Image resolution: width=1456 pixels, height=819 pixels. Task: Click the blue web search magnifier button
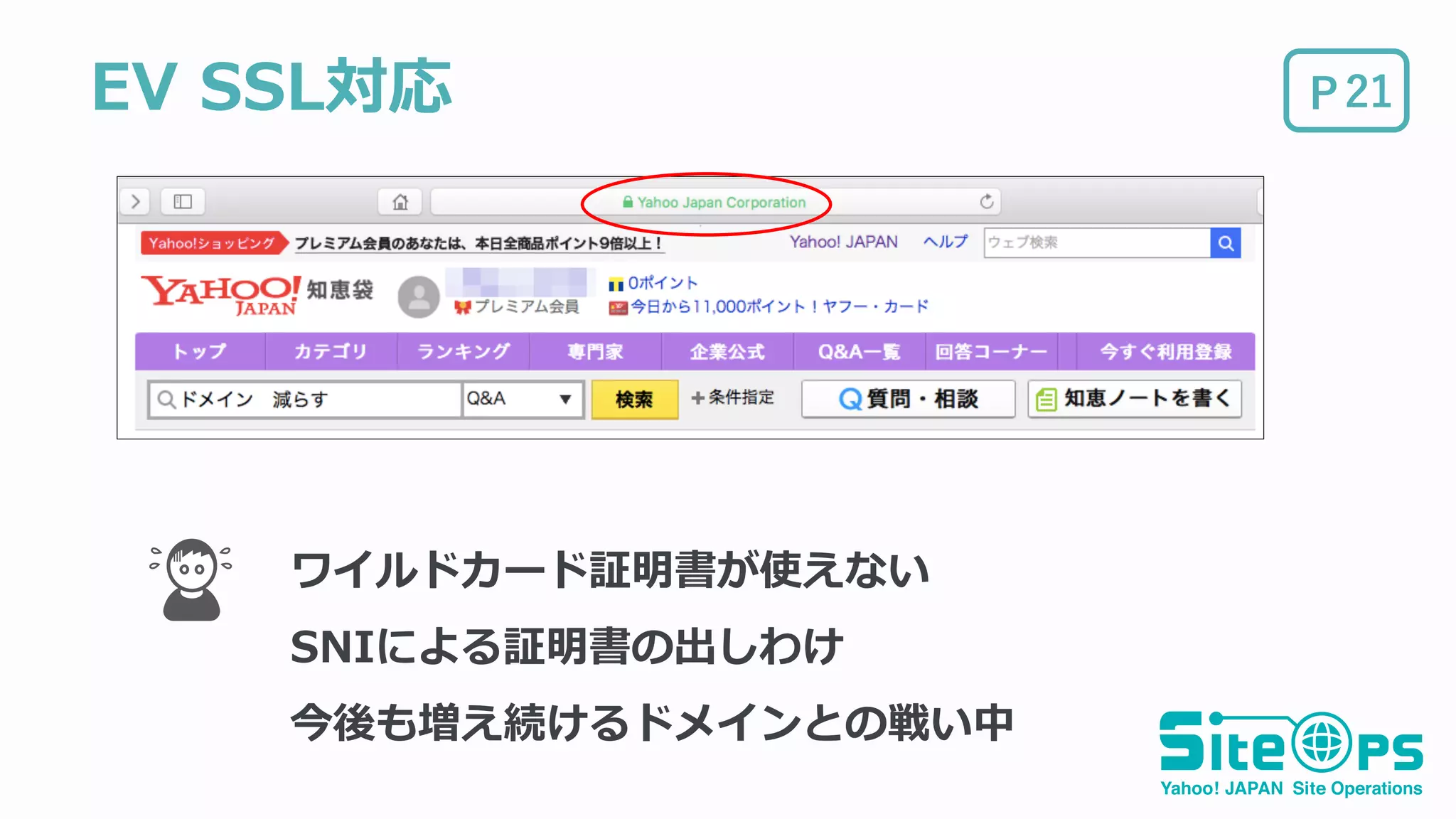pyautogui.click(x=1226, y=243)
